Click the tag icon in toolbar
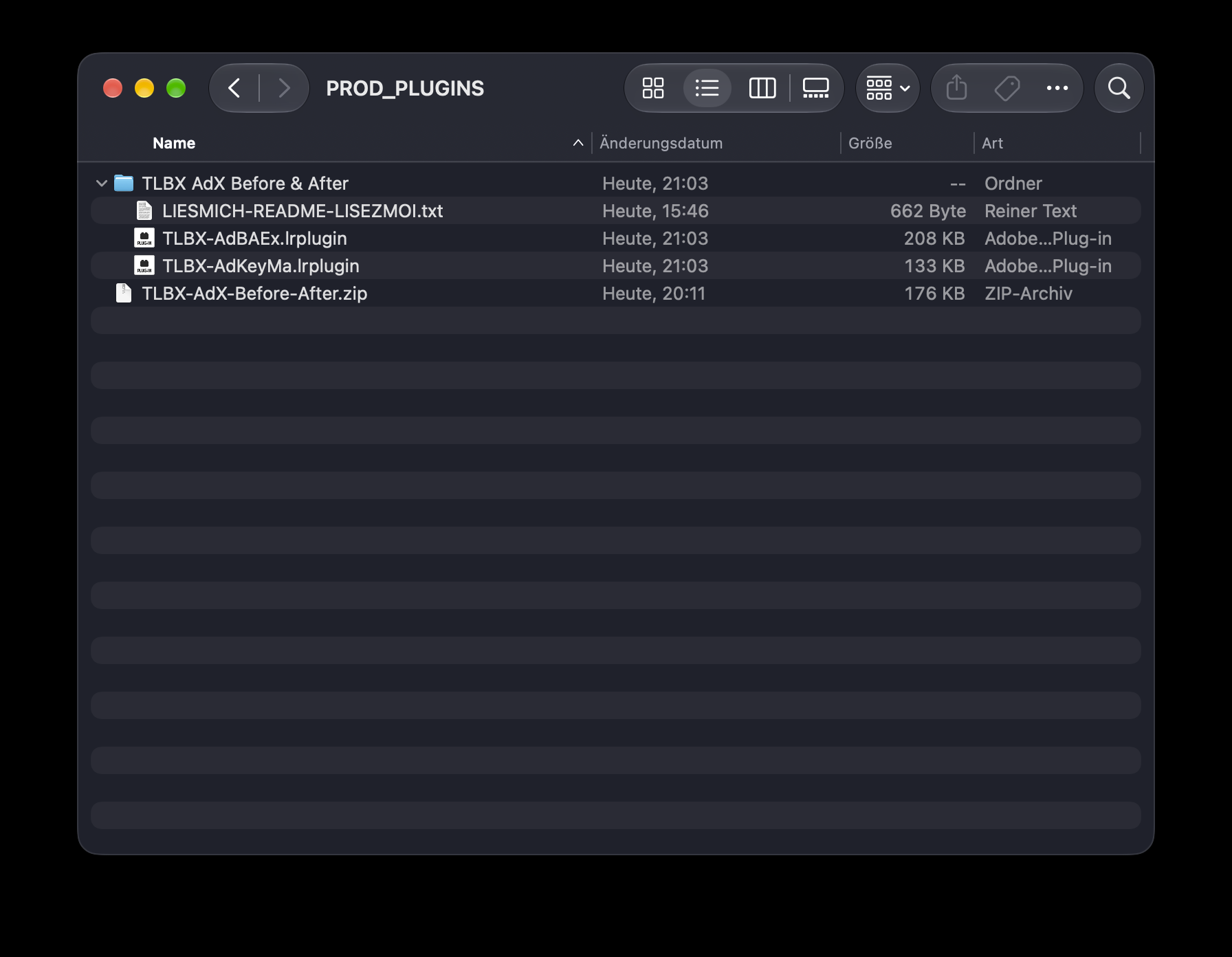Screen dimensions: 1232x957 1007,88
